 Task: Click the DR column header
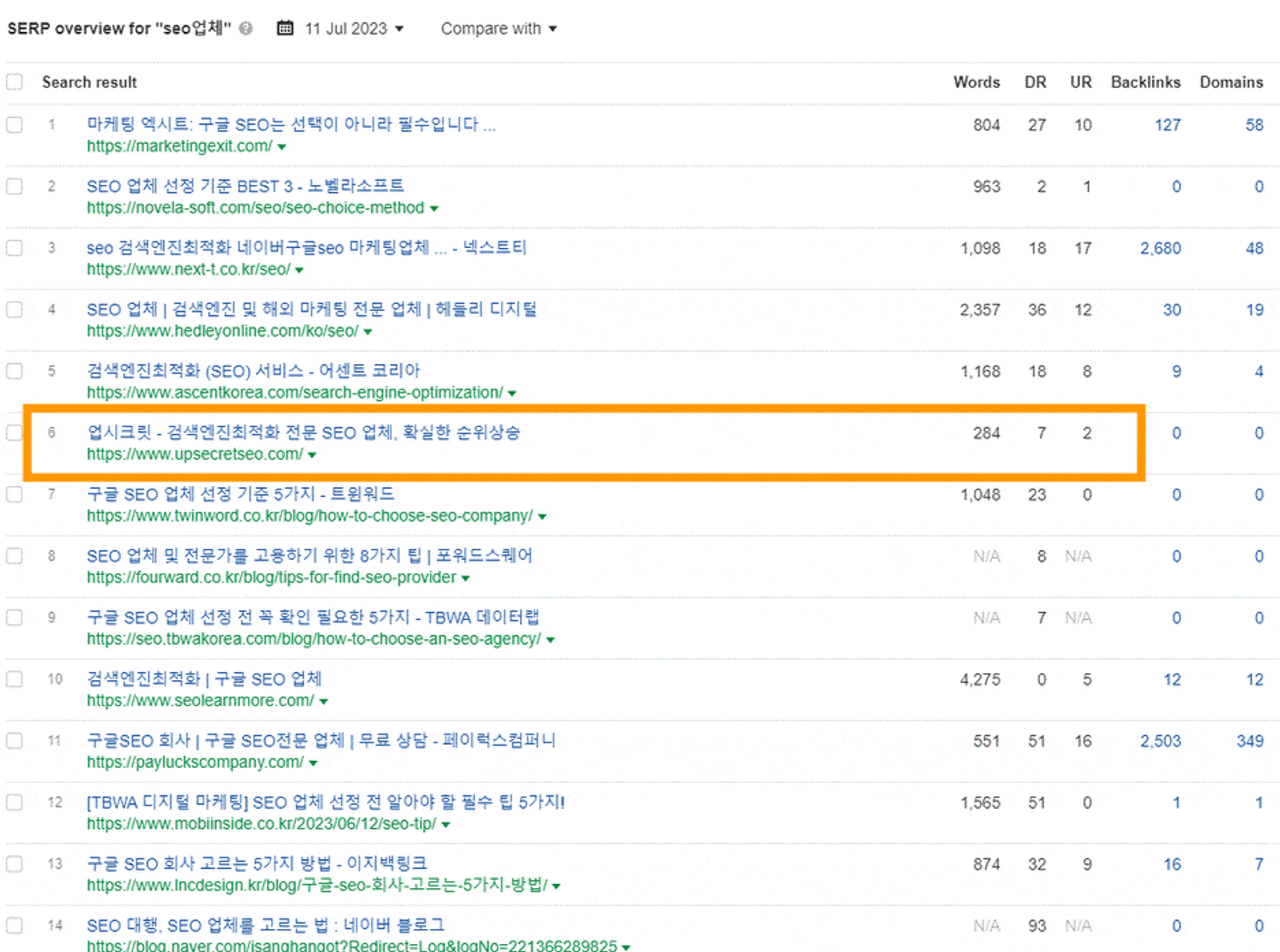[1035, 82]
